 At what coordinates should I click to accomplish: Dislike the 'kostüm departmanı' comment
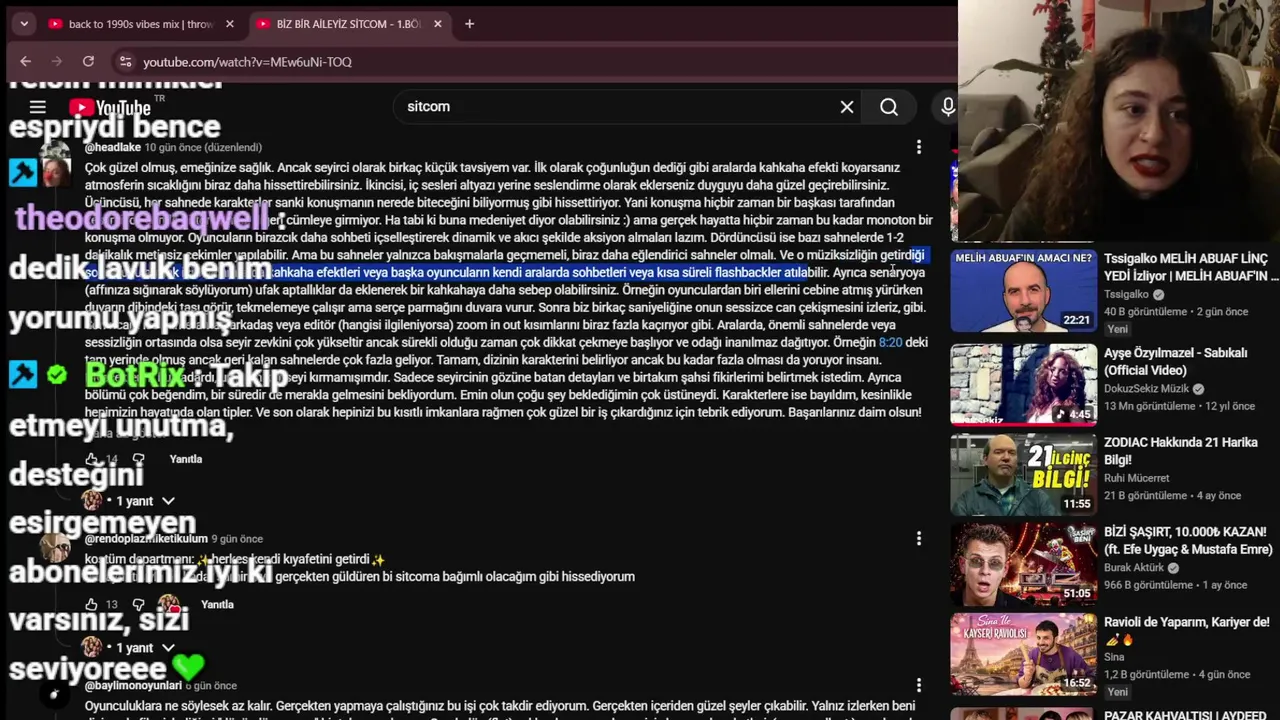tap(139, 604)
